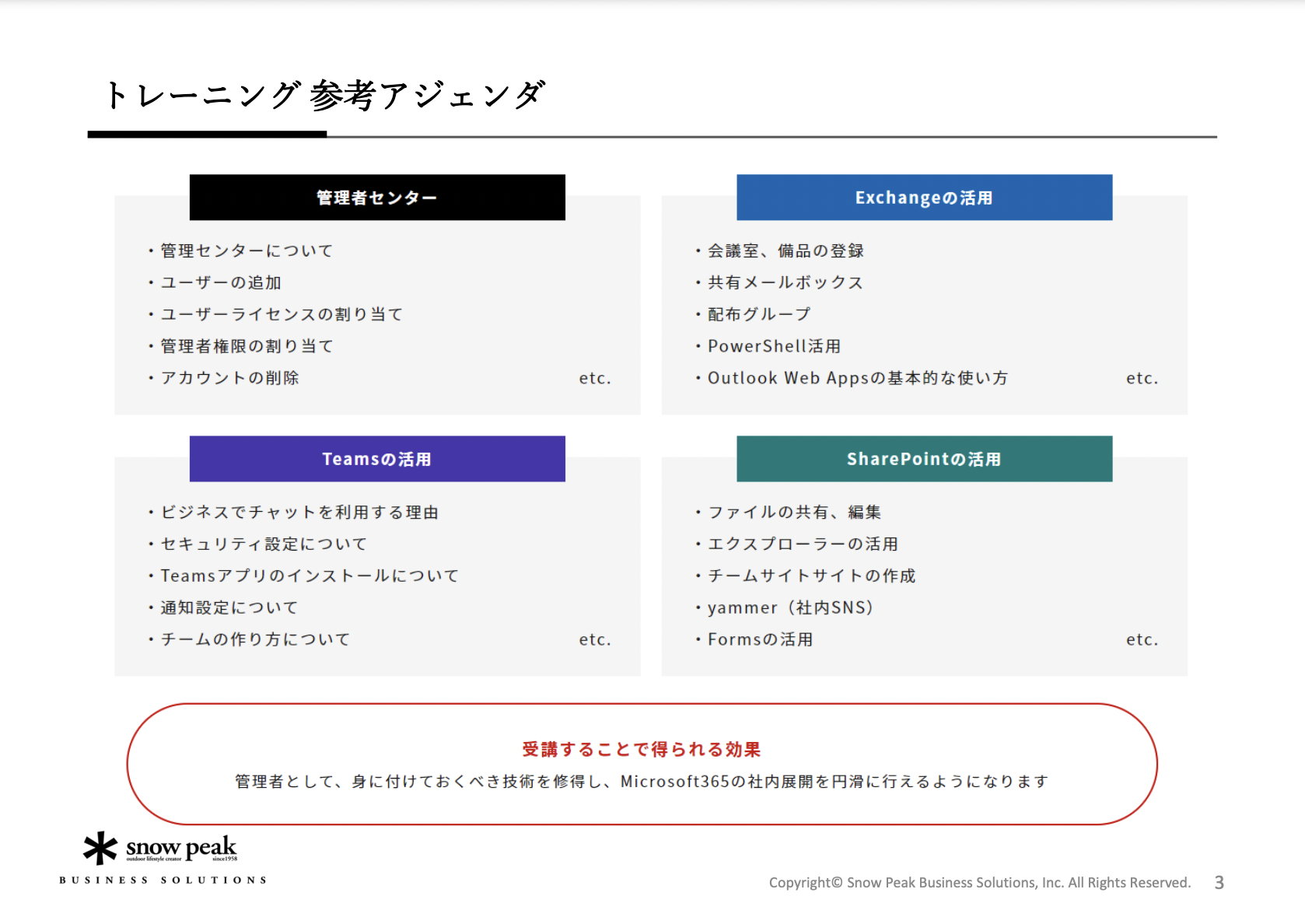Screen dimensions: 1305x924
Task: Click the snow peak asterisk logo icon
Action: coord(100,849)
